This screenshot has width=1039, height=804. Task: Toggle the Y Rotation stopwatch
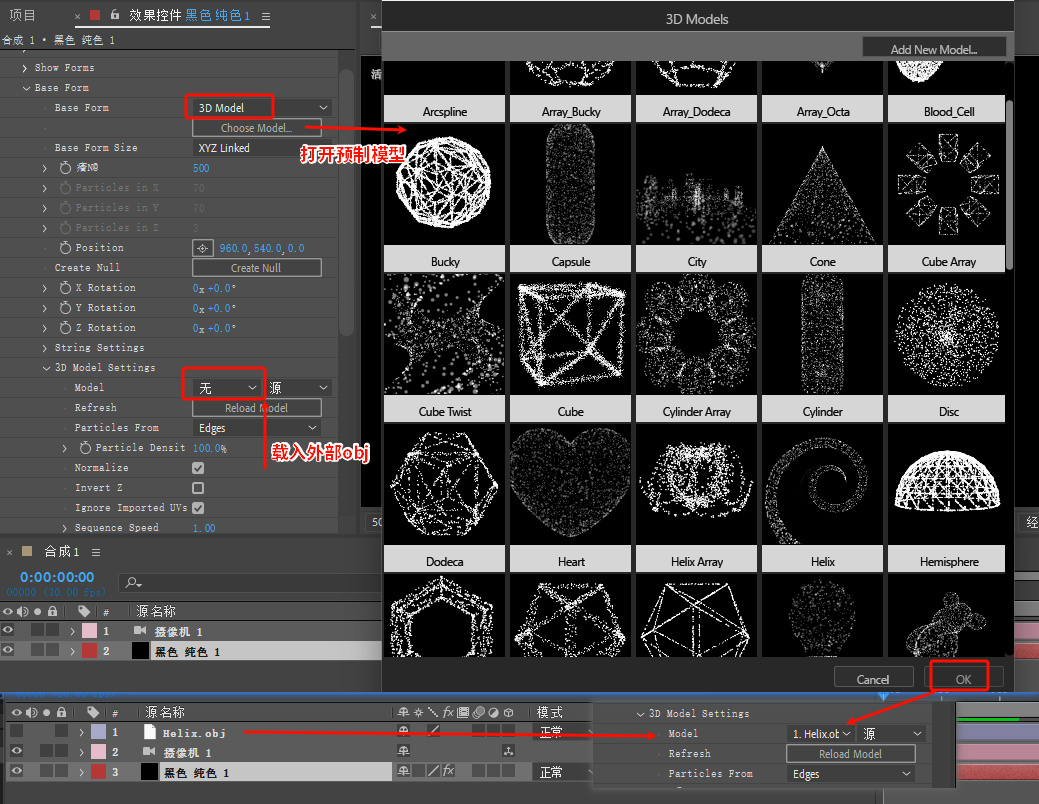tap(65, 308)
